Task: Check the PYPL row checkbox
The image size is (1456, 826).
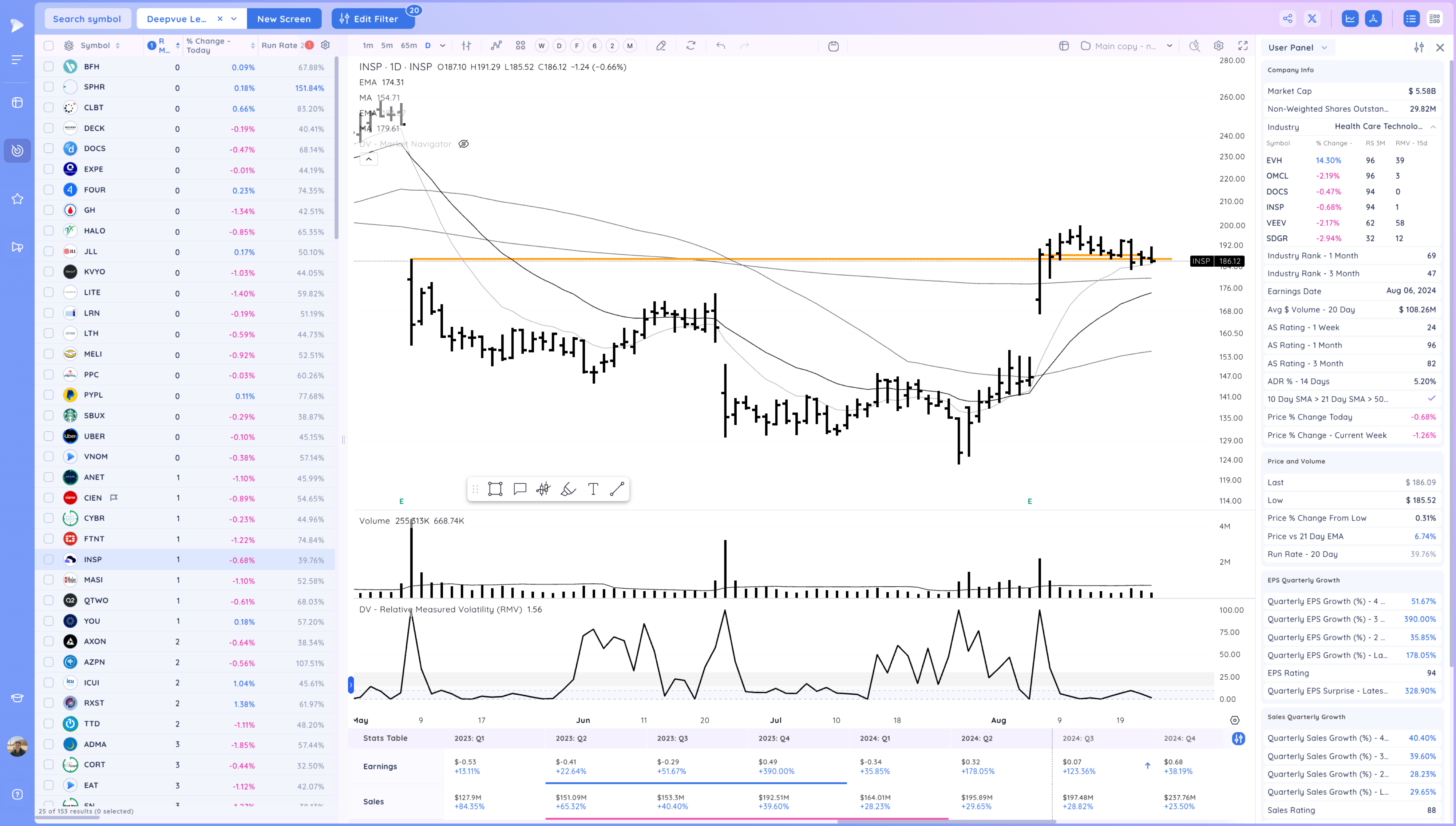Action: 49,395
